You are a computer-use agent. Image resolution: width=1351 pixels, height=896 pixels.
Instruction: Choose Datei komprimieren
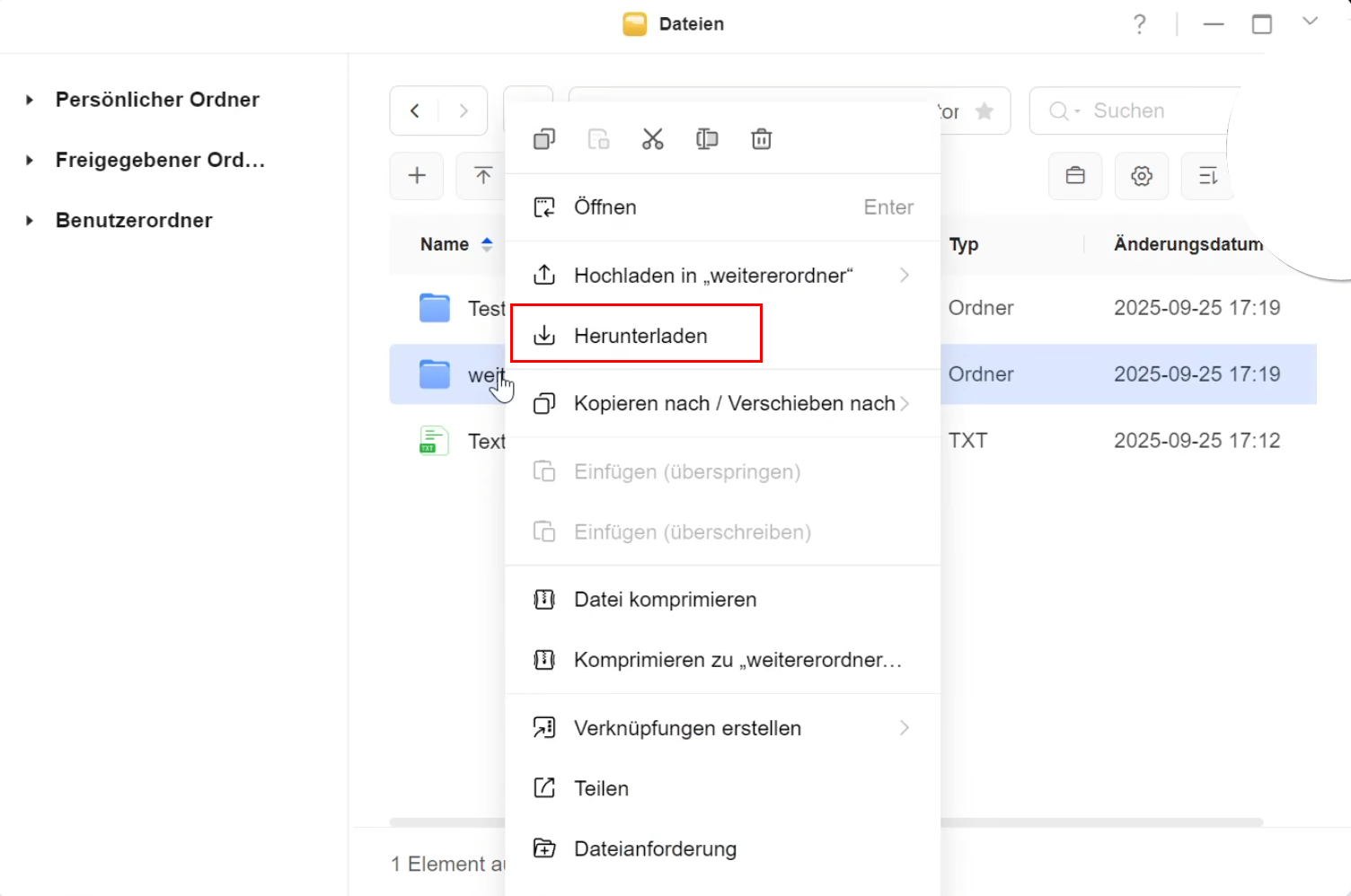pos(723,600)
